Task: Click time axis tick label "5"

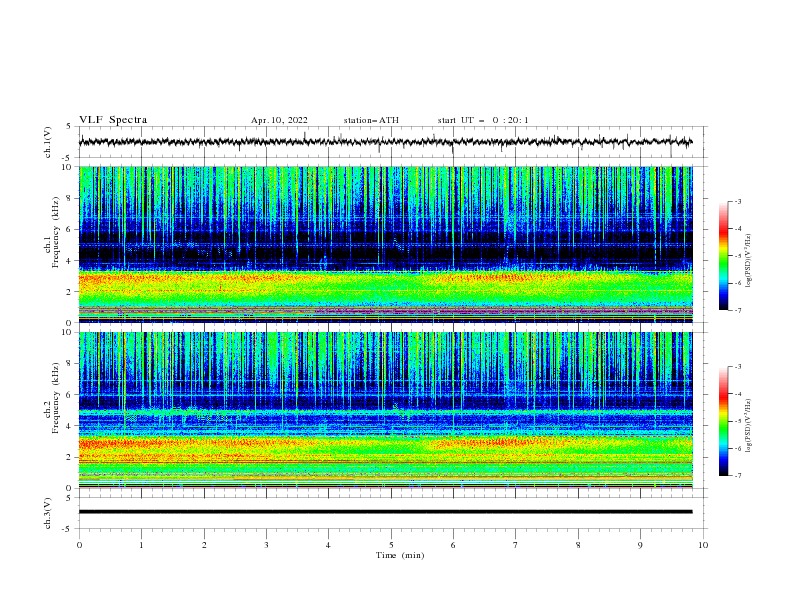Action: 391,545
